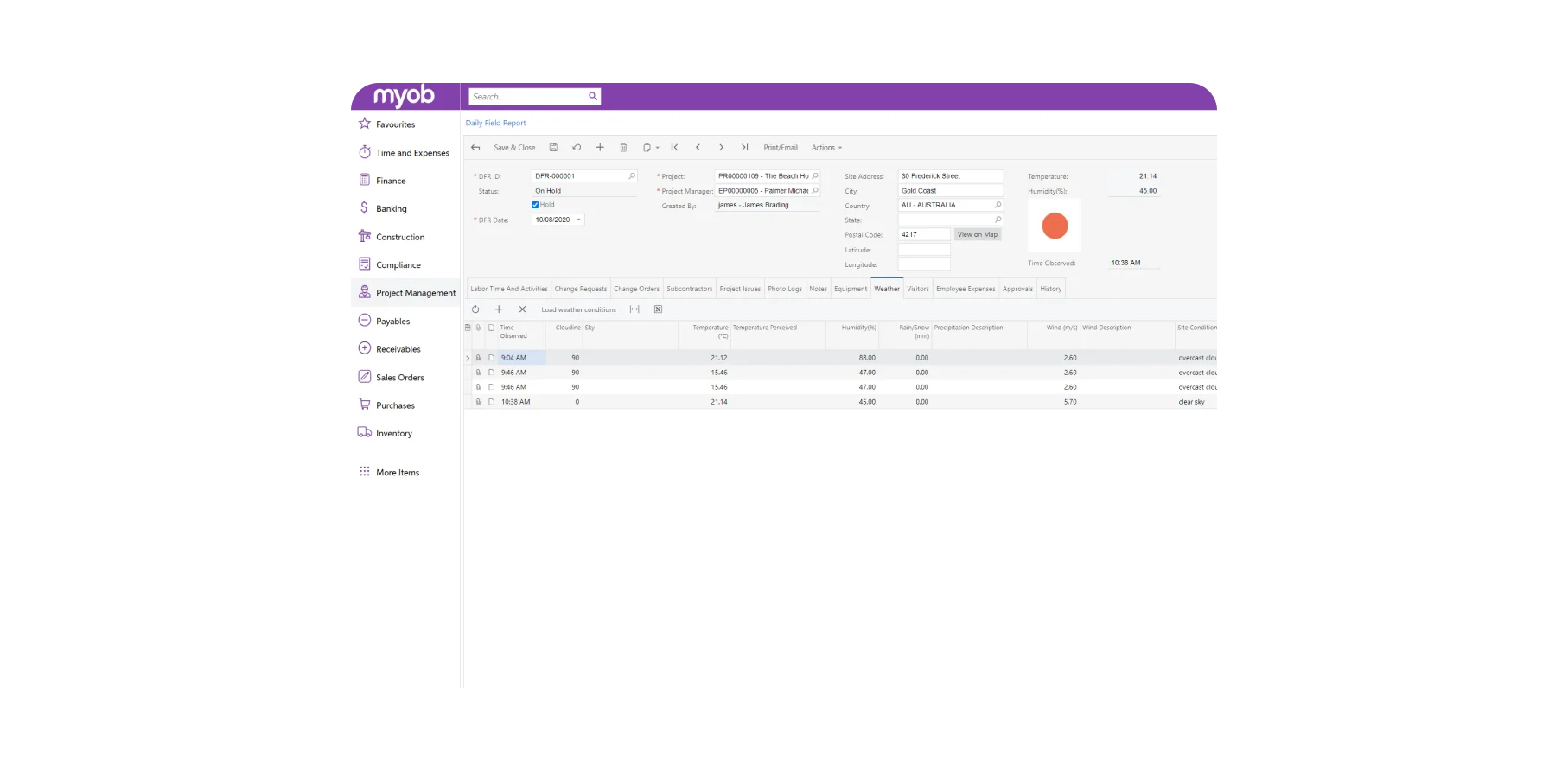1568x771 pixels.
Task: Click the Fit to Screen columns icon
Action: pos(634,309)
